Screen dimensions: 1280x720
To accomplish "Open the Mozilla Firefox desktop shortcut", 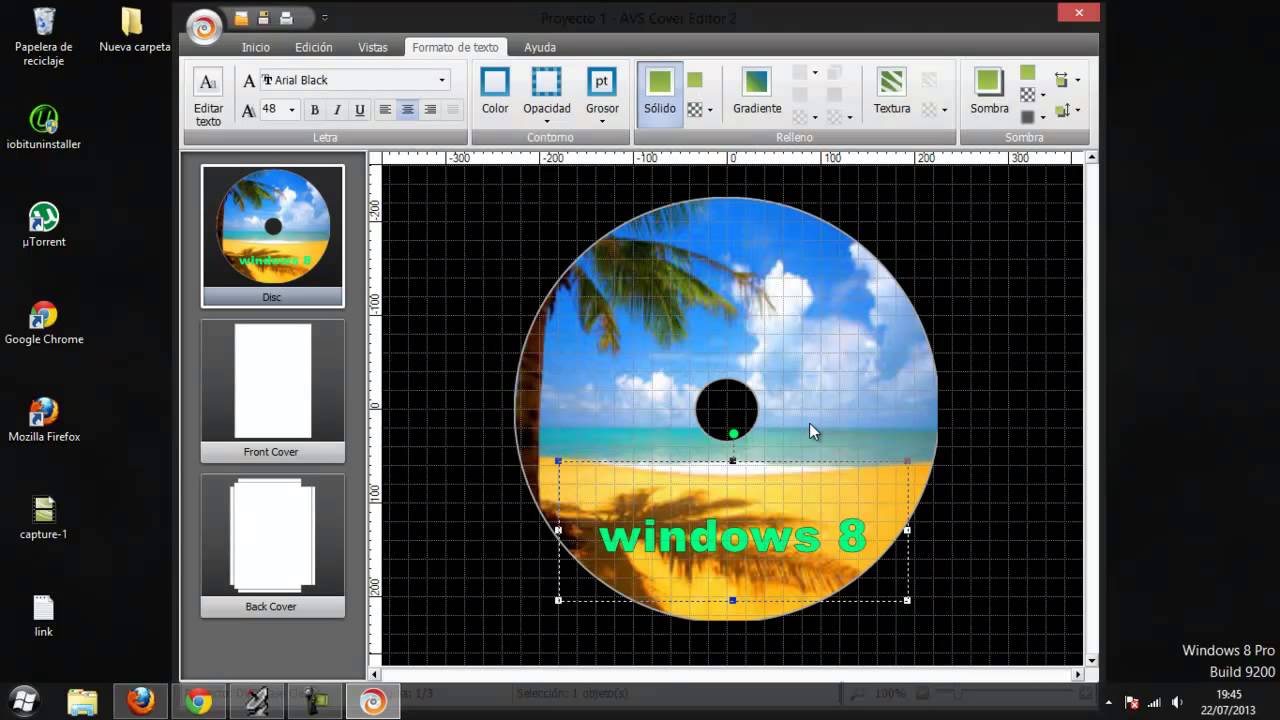I will tap(44, 419).
